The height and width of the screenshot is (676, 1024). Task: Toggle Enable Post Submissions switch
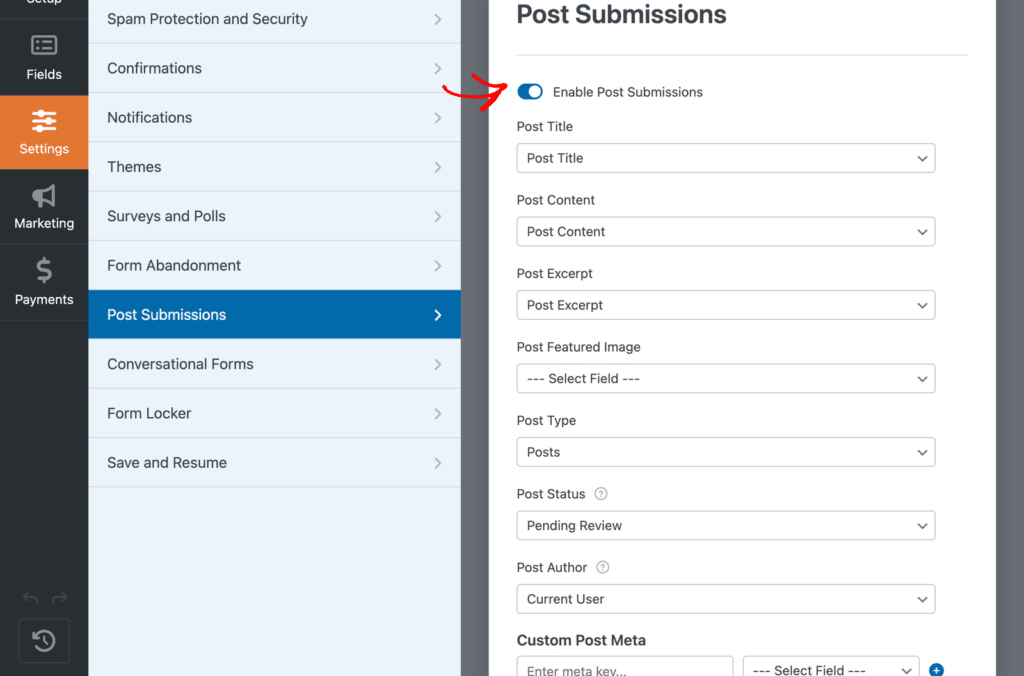tap(530, 91)
